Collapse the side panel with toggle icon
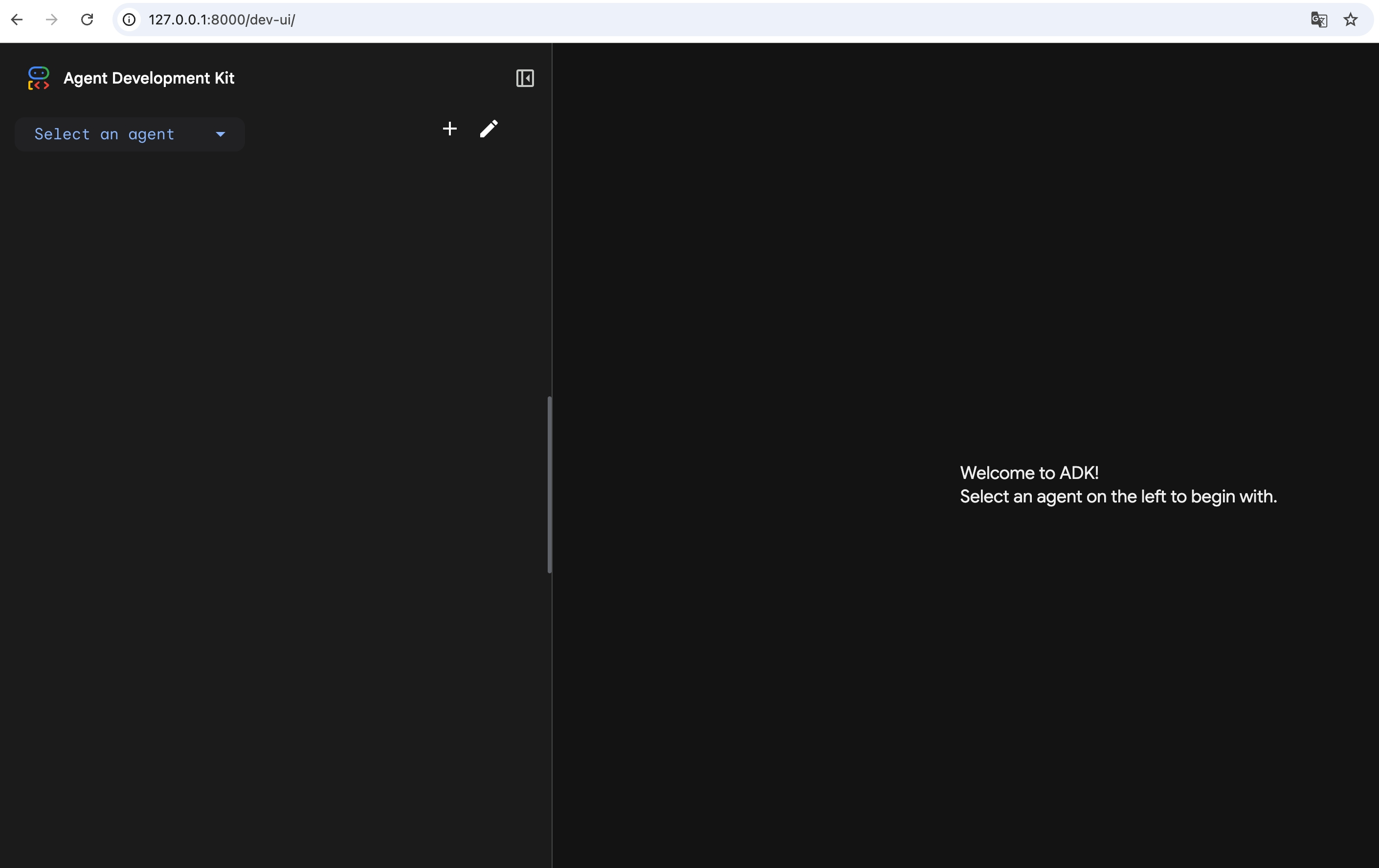 (x=525, y=78)
